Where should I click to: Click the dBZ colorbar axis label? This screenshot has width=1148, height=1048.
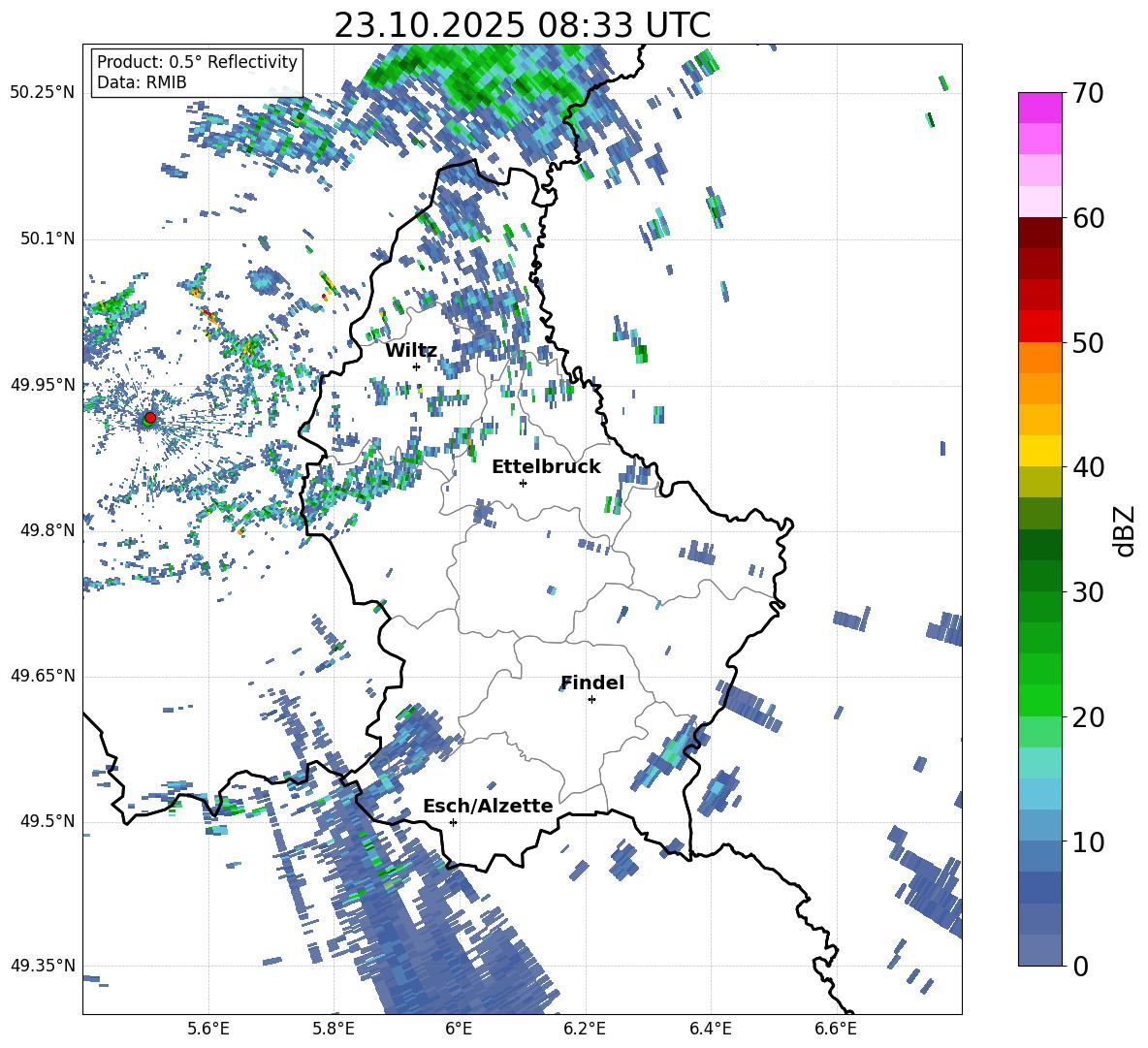[1126, 530]
